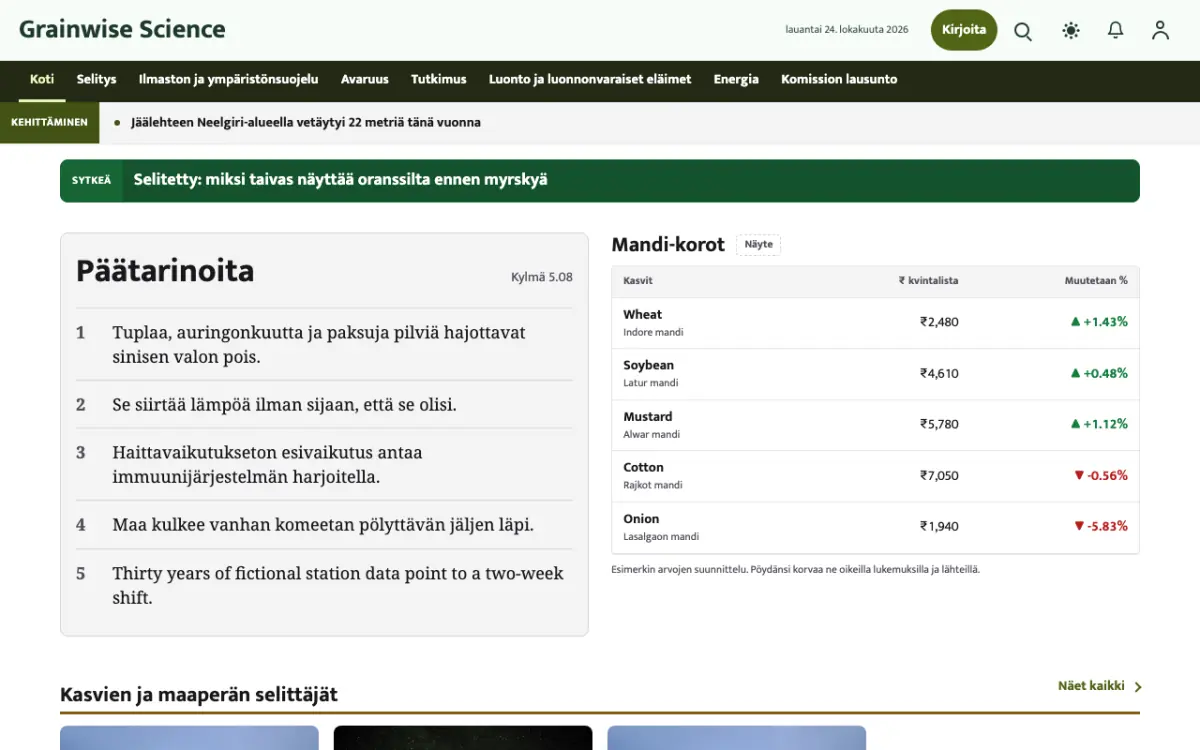Open Ilmaston ja ympäristönsuojelu section
This screenshot has height=750, width=1200.
(x=228, y=80)
